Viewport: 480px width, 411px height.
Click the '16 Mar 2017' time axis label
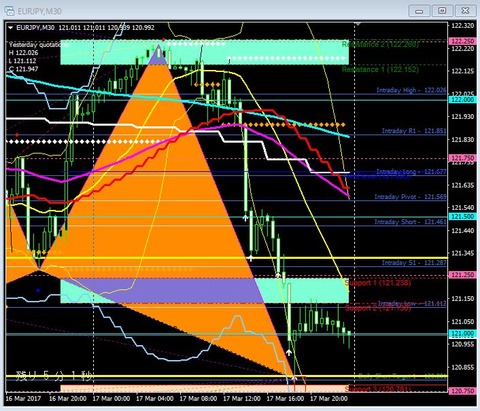coord(23,398)
